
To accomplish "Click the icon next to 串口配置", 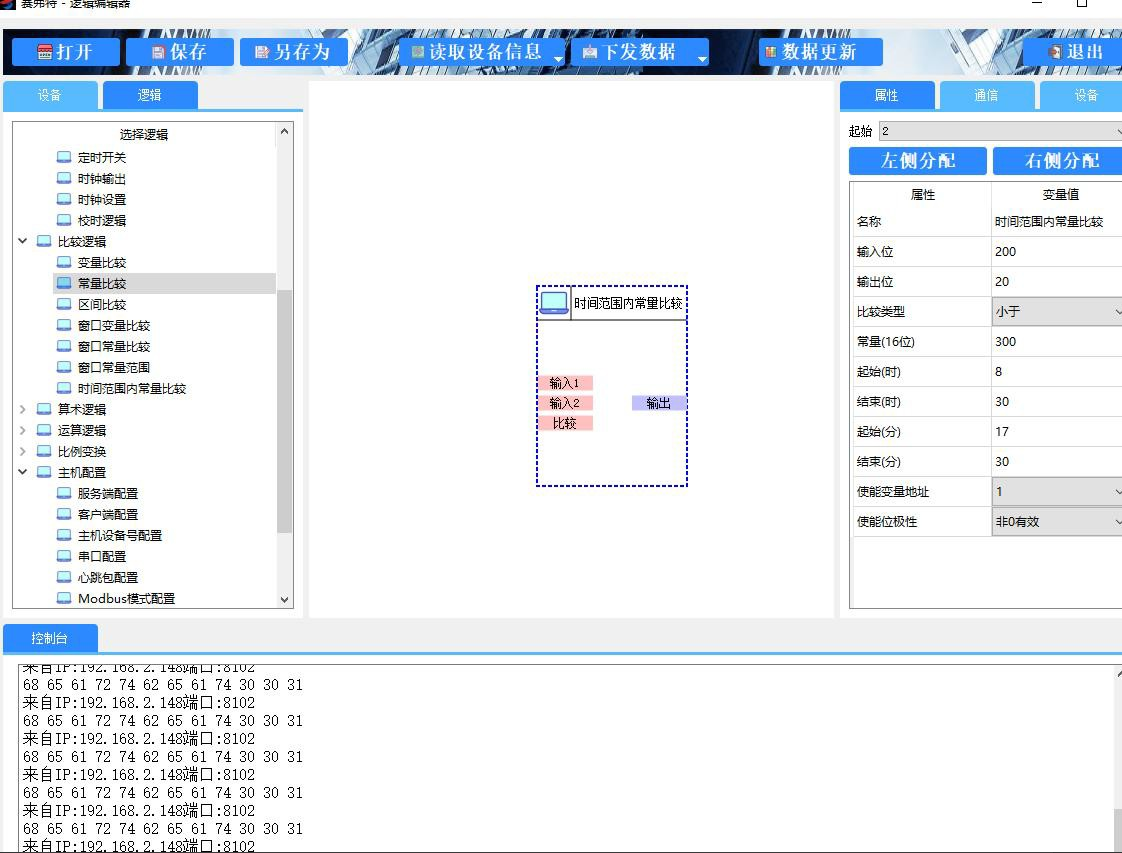I will pyautogui.click(x=64, y=557).
